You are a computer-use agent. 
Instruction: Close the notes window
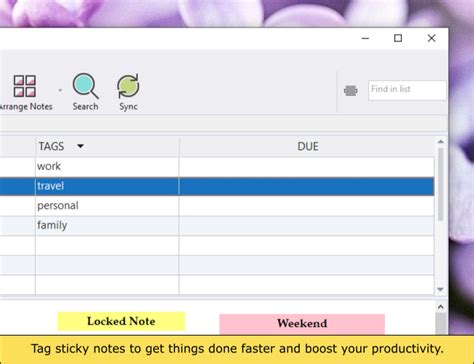tap(431, 38)
